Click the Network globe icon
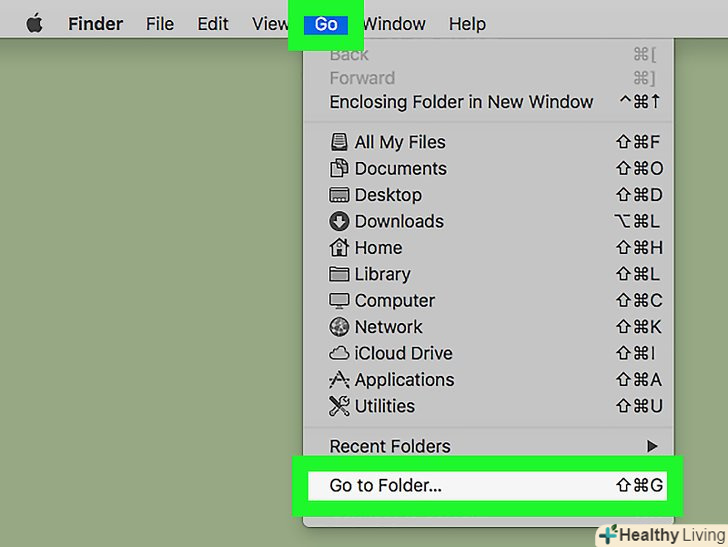The height and width of the screenshot is (547, 728). coord(339,327)
